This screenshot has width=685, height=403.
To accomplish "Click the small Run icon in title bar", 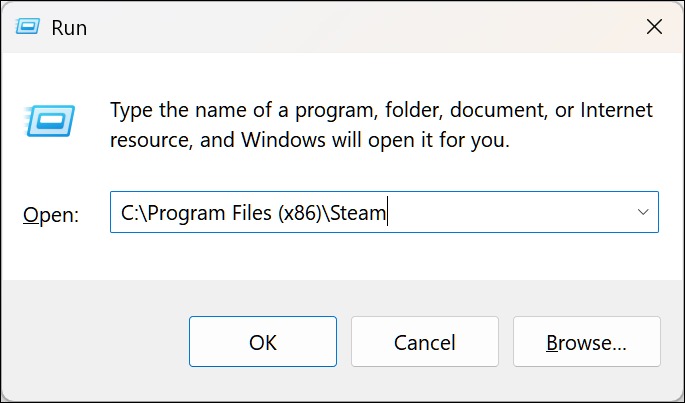I will click(28, 27).
